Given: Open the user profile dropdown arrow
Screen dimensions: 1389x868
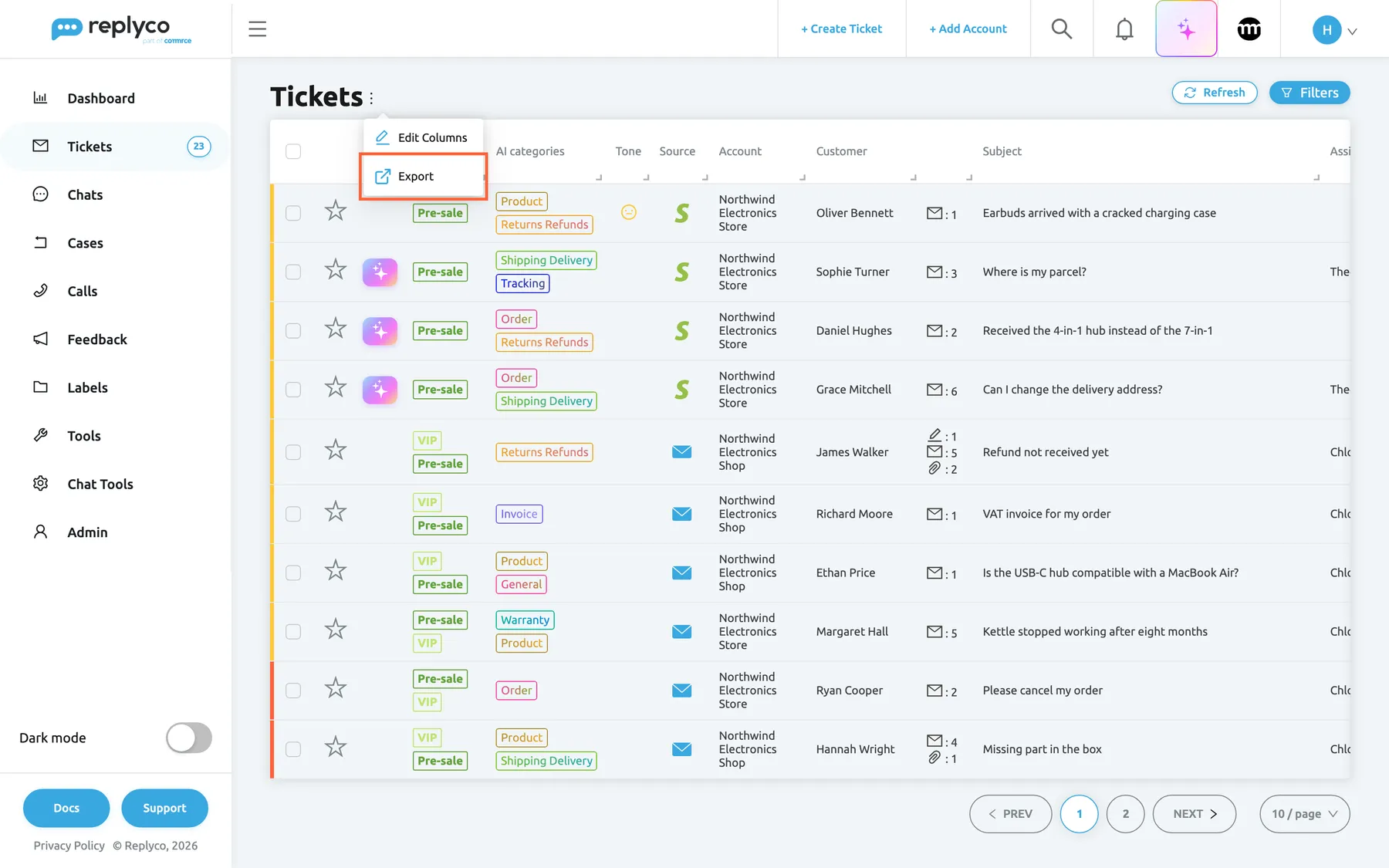Looking at the screenshot, I should [1352, 32].
